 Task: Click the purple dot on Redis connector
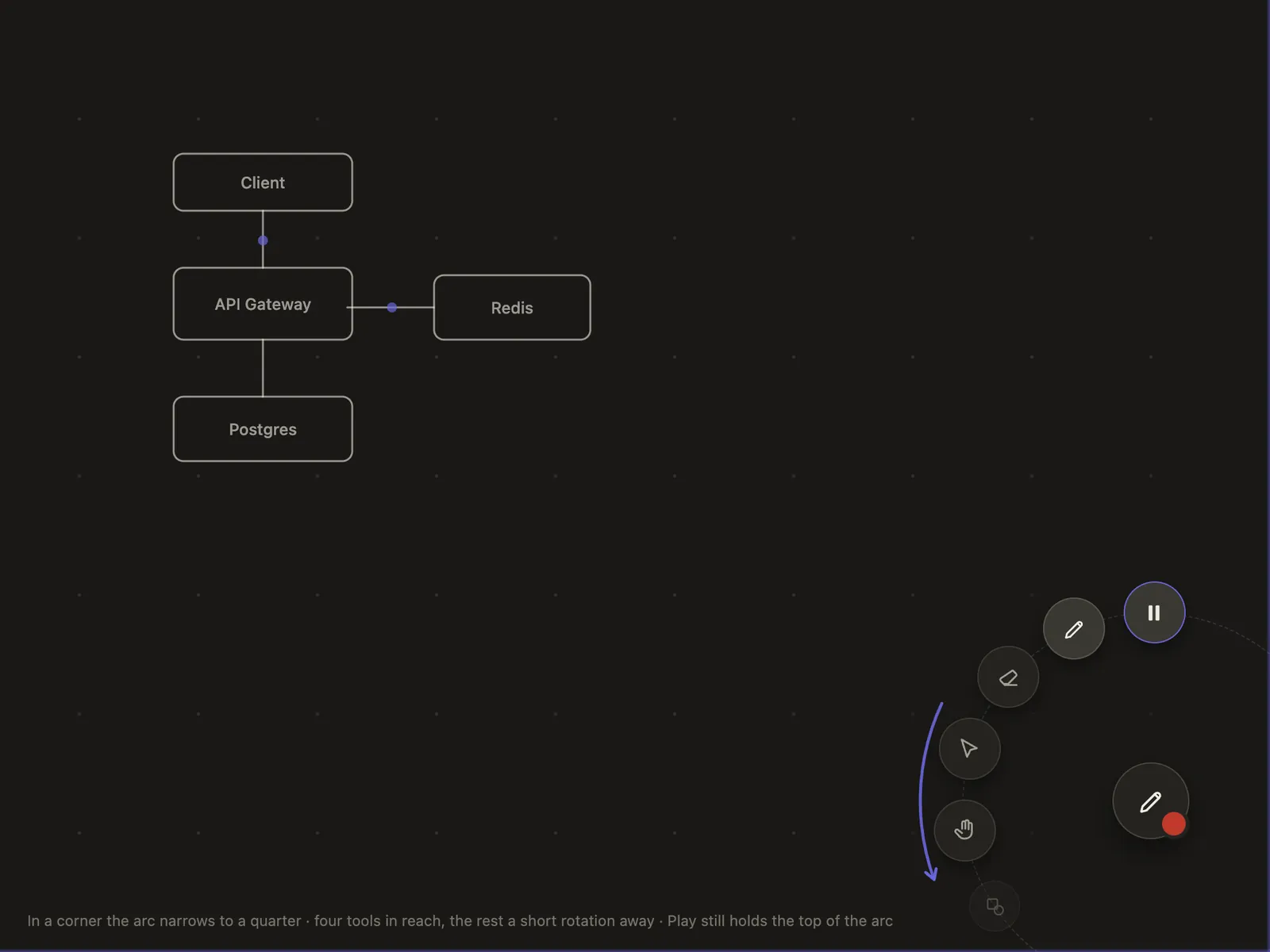click(392, 307)
